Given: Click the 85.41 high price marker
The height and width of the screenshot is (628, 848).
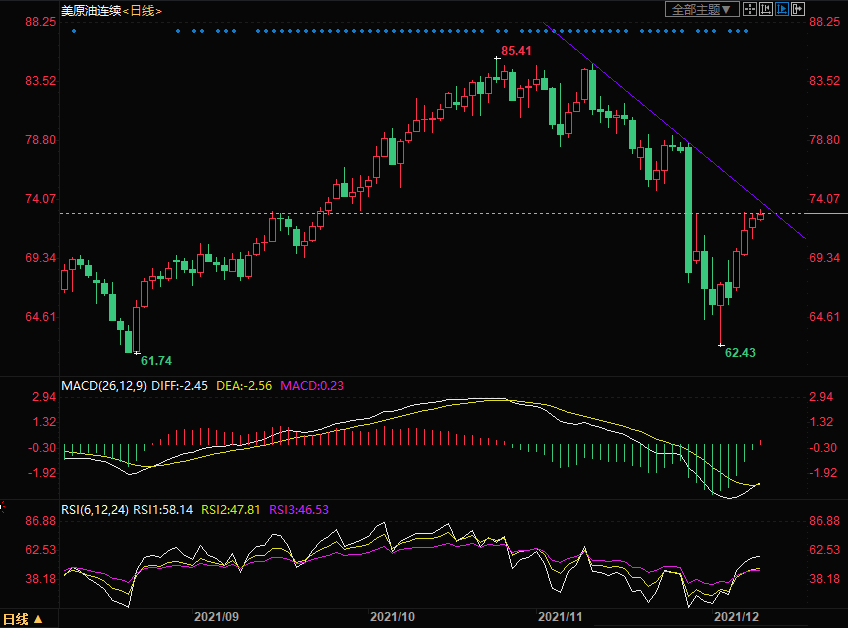Looking at the screenshot, I should coord(515,50).
